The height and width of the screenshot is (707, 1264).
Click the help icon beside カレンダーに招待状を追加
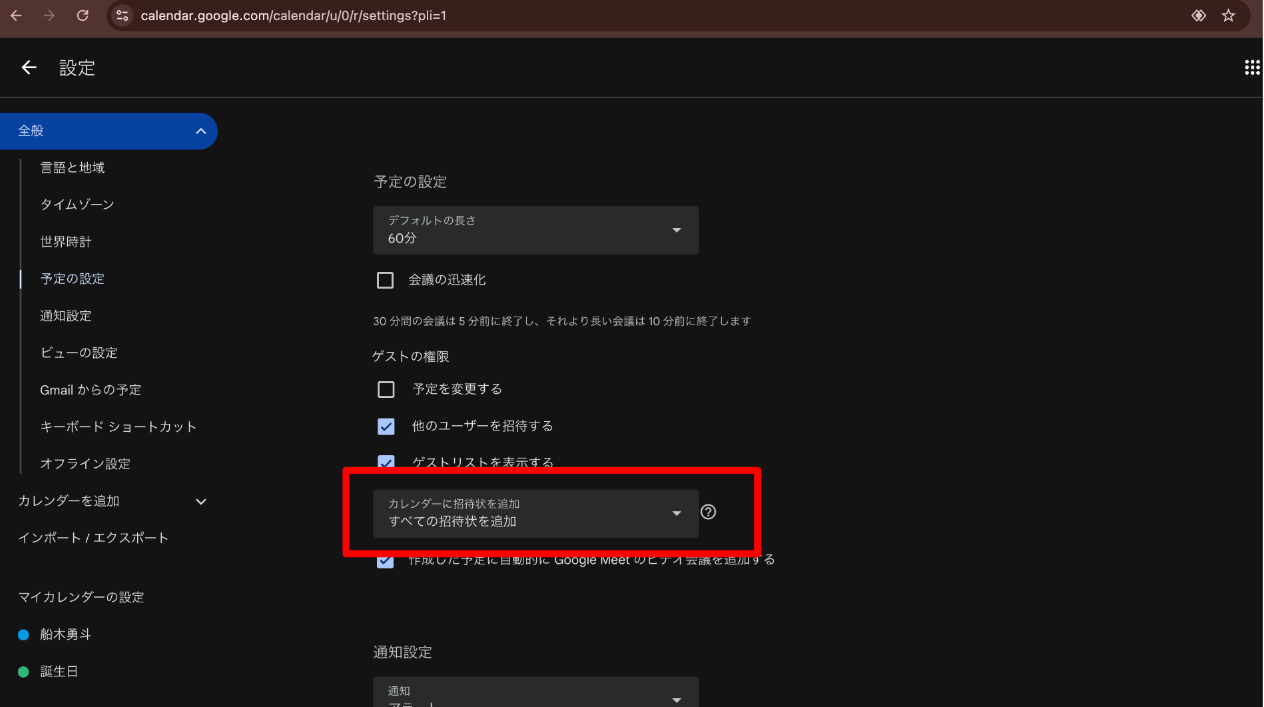pyautogui.click(x=708, y=512)
